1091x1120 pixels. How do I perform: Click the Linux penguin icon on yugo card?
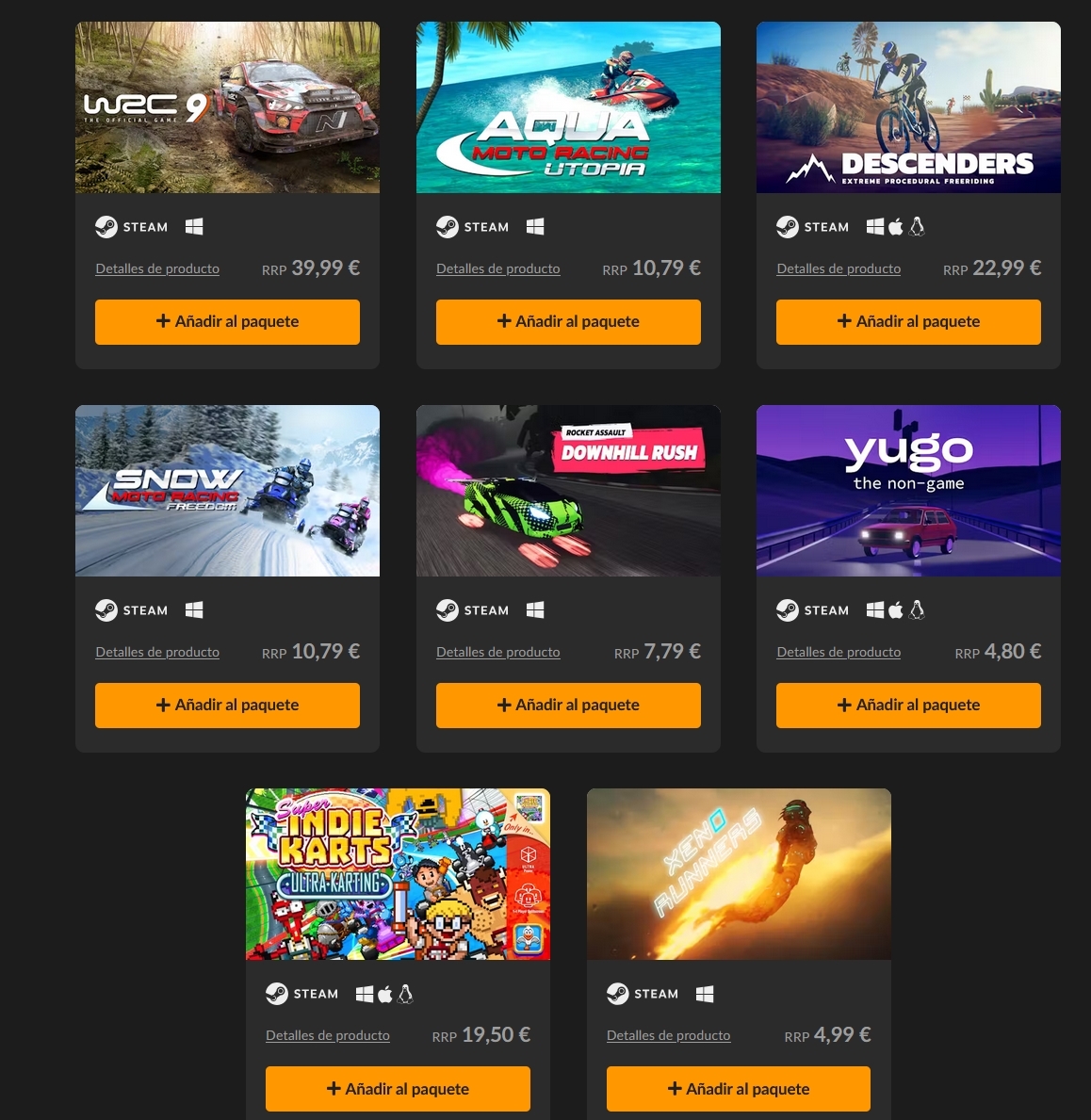[917, 610]
